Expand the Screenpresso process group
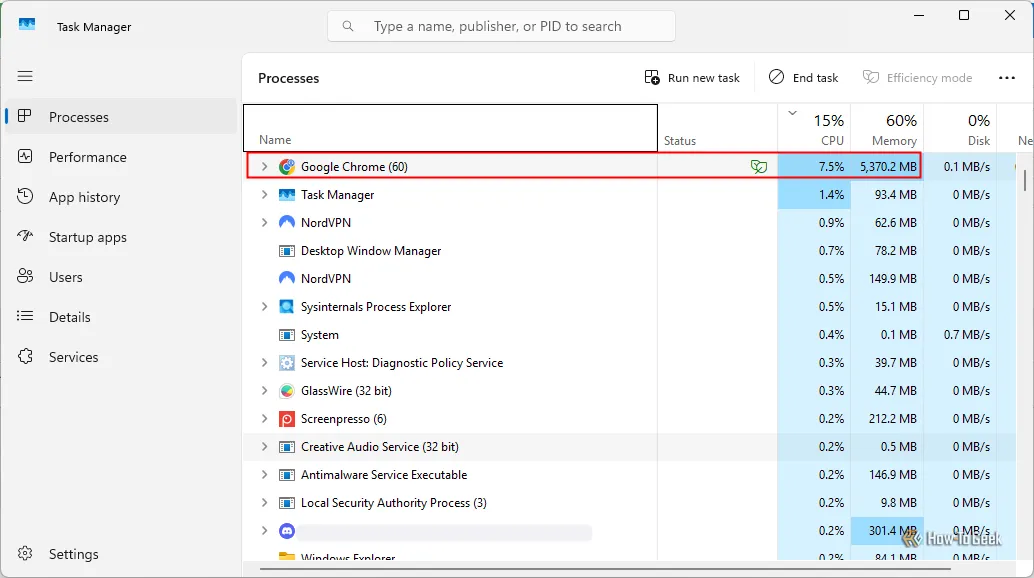The height and width of the screenshot is (578, 1034). (264, 419)
